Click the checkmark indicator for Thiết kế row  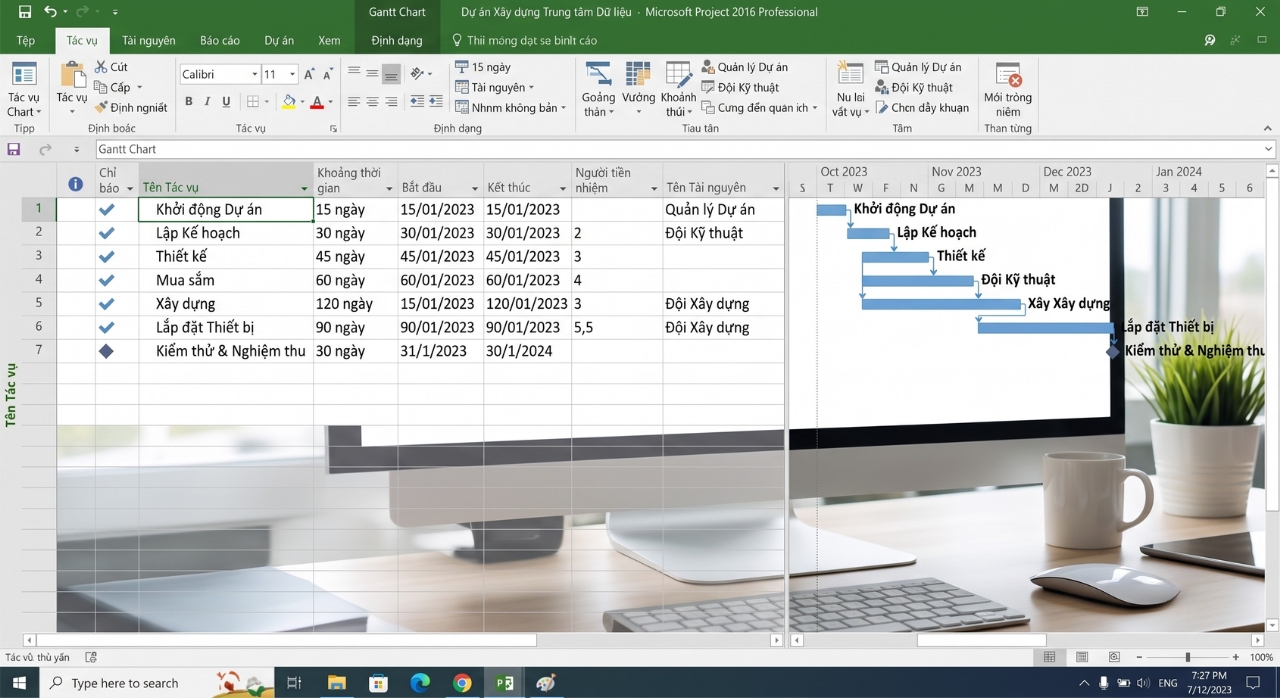pos(107,256)
